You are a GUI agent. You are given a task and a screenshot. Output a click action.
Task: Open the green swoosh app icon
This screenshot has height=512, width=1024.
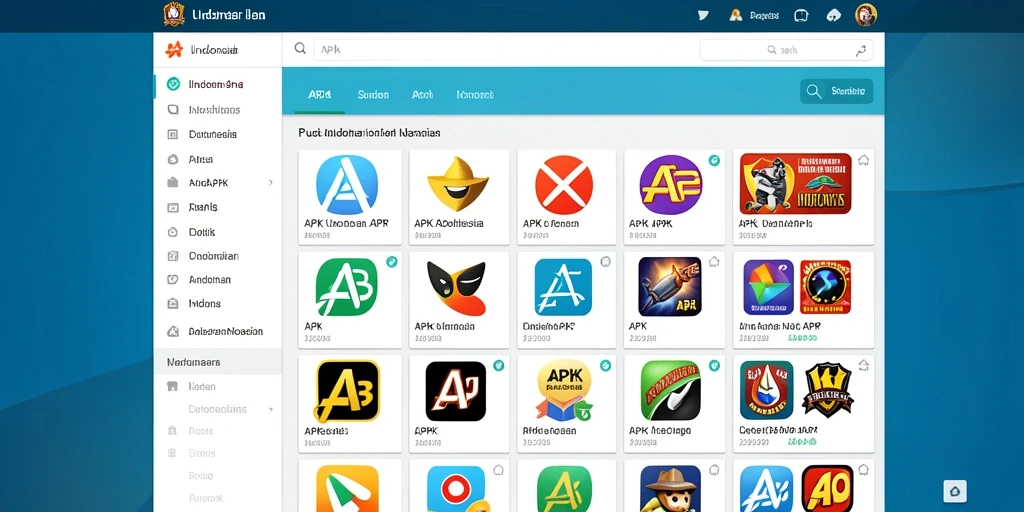[670, 390]
